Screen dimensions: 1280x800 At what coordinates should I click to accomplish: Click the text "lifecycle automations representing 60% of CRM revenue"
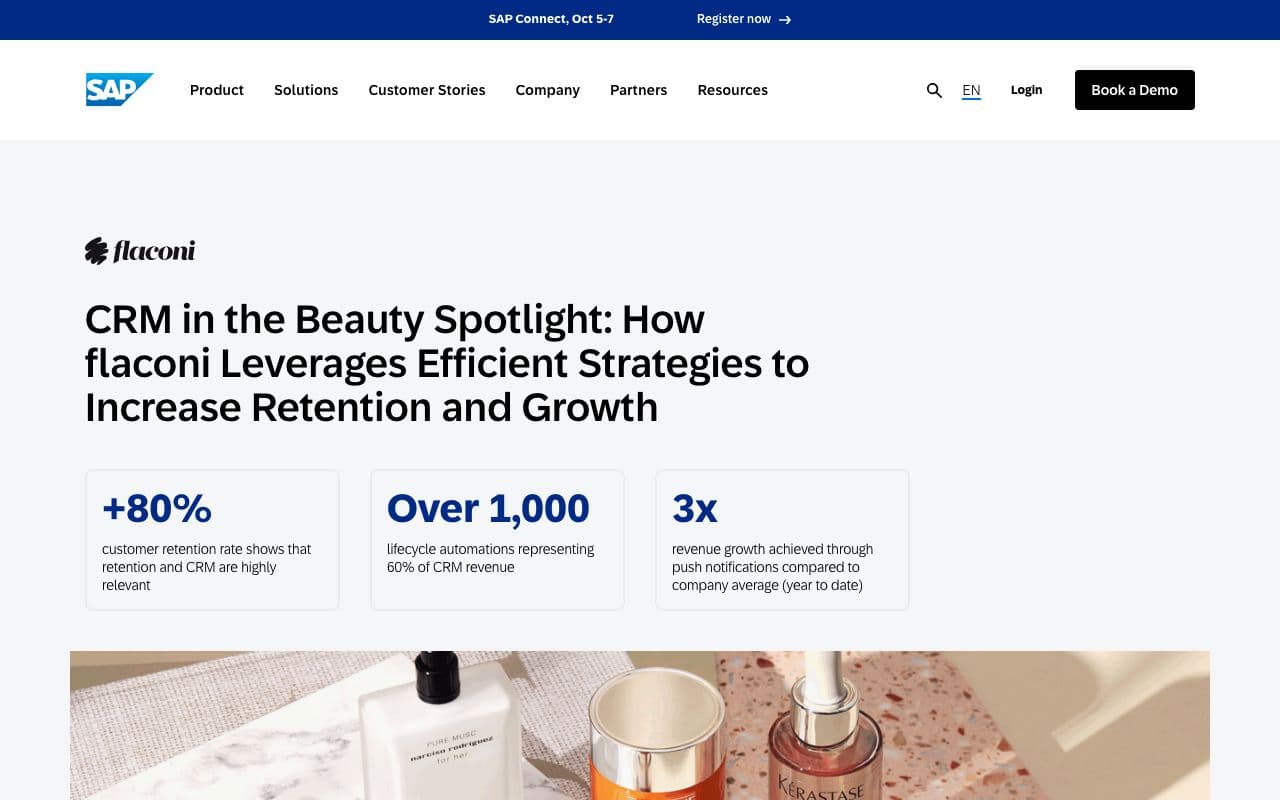click(x=491, y=558)
